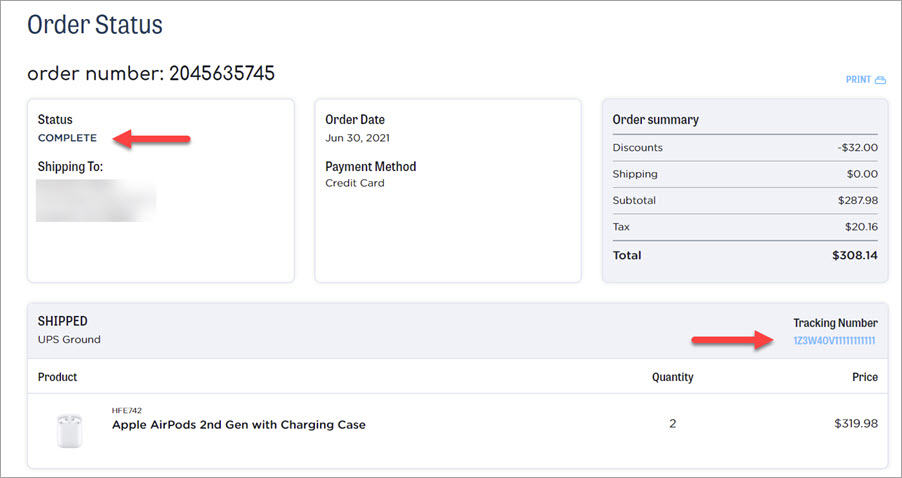Click the Tax amount $20.16
The width and height of the screenshot is (902, 478).
coord(859,227)
